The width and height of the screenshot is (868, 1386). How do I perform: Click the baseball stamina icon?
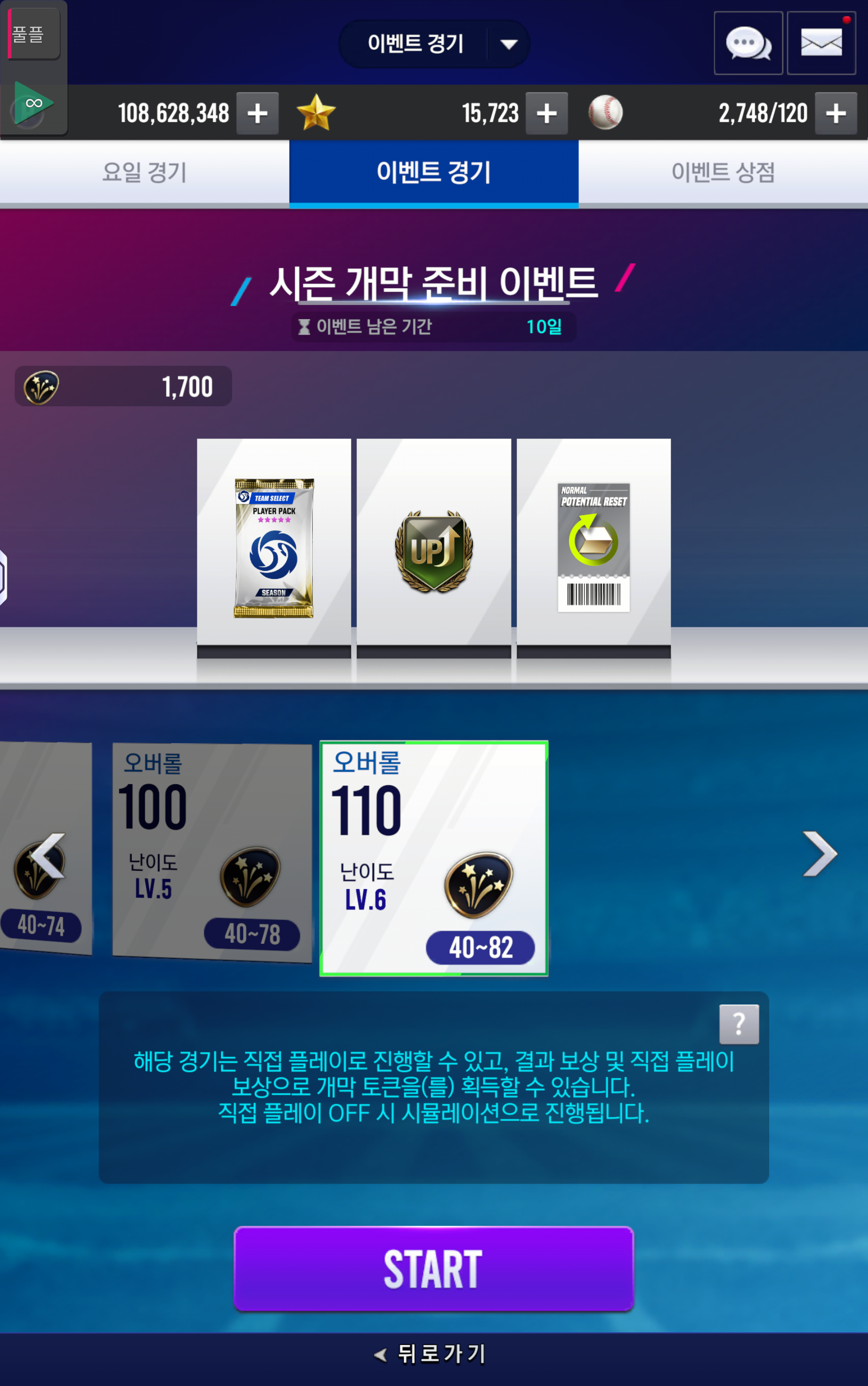[x=606, y=113]
